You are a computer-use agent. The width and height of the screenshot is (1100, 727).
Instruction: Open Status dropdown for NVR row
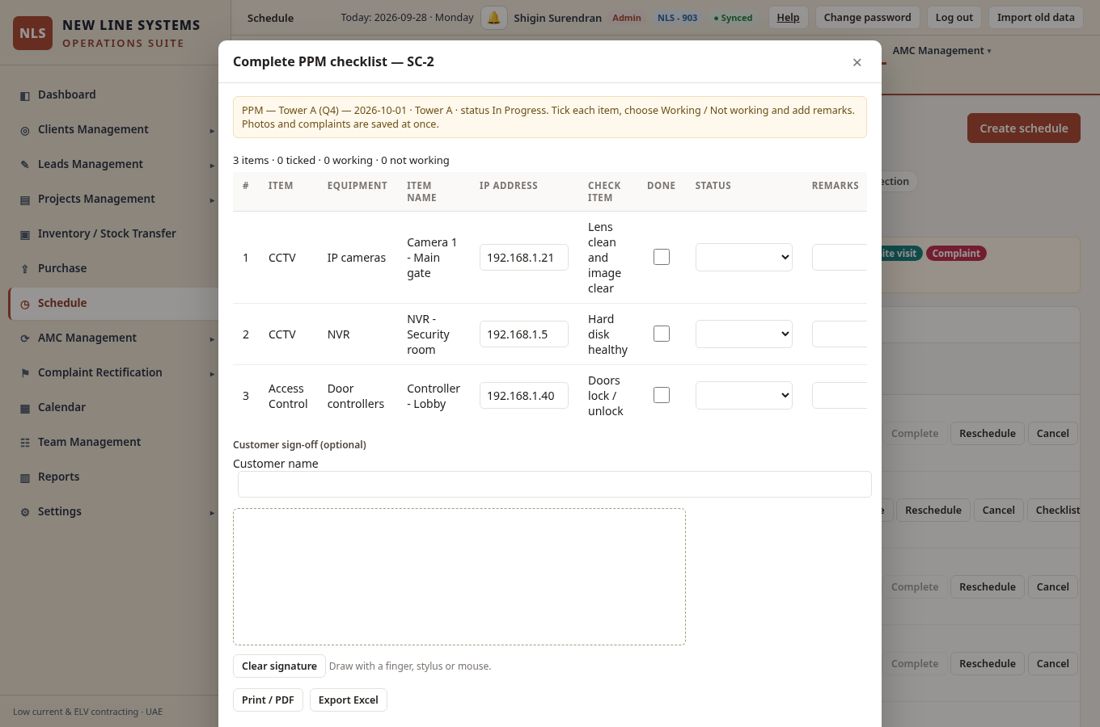[x=744, y=333]
